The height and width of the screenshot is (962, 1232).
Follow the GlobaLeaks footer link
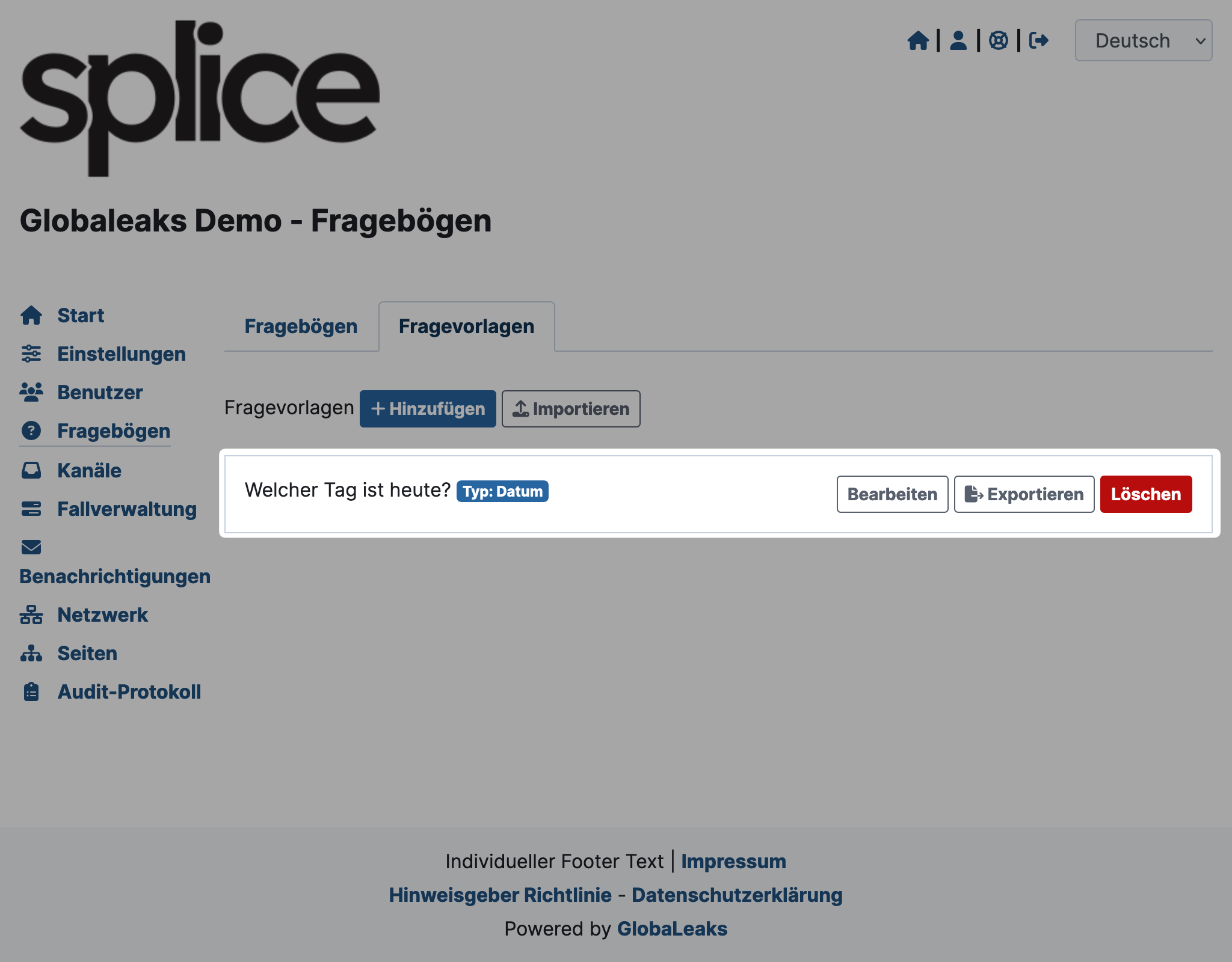coord(672,928)
